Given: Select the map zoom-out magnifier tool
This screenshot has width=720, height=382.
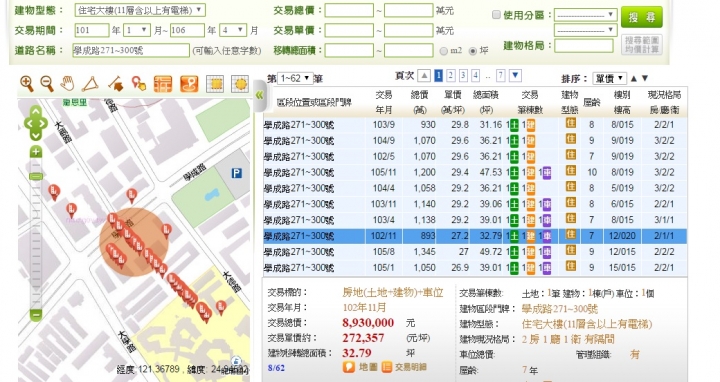Looking at the screenshot, I should point(47,84).
